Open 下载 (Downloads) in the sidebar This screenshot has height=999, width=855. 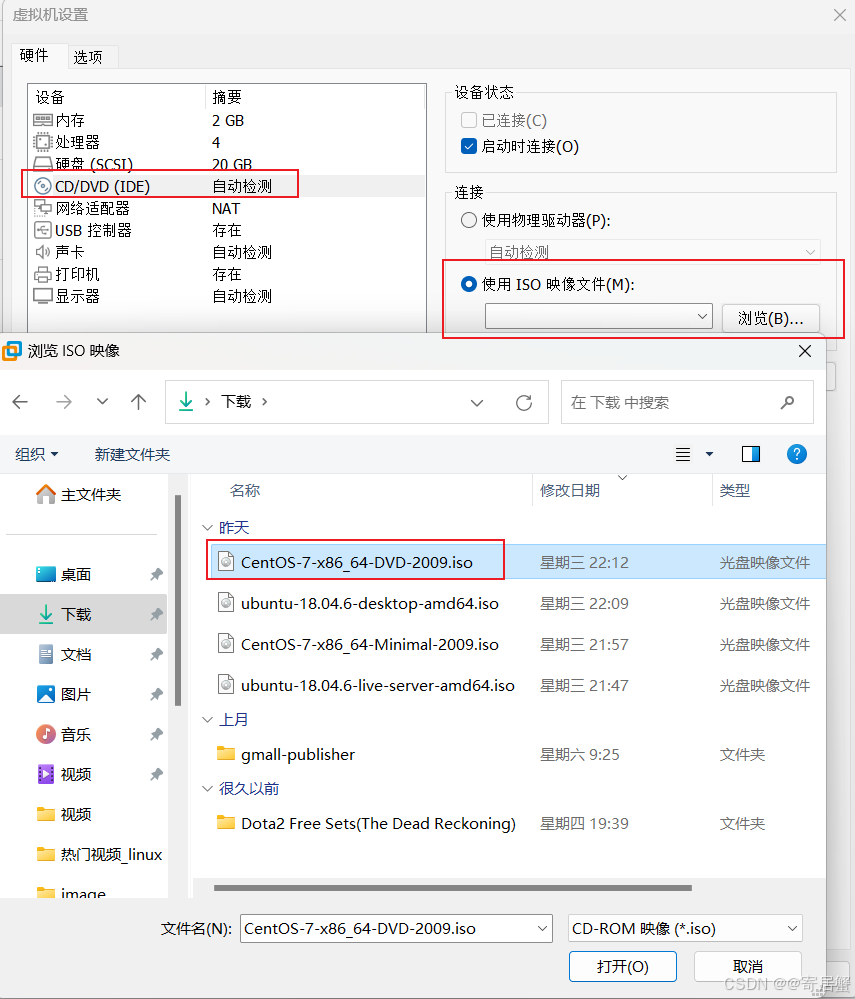pyautogui.click(x=83, y=614)
